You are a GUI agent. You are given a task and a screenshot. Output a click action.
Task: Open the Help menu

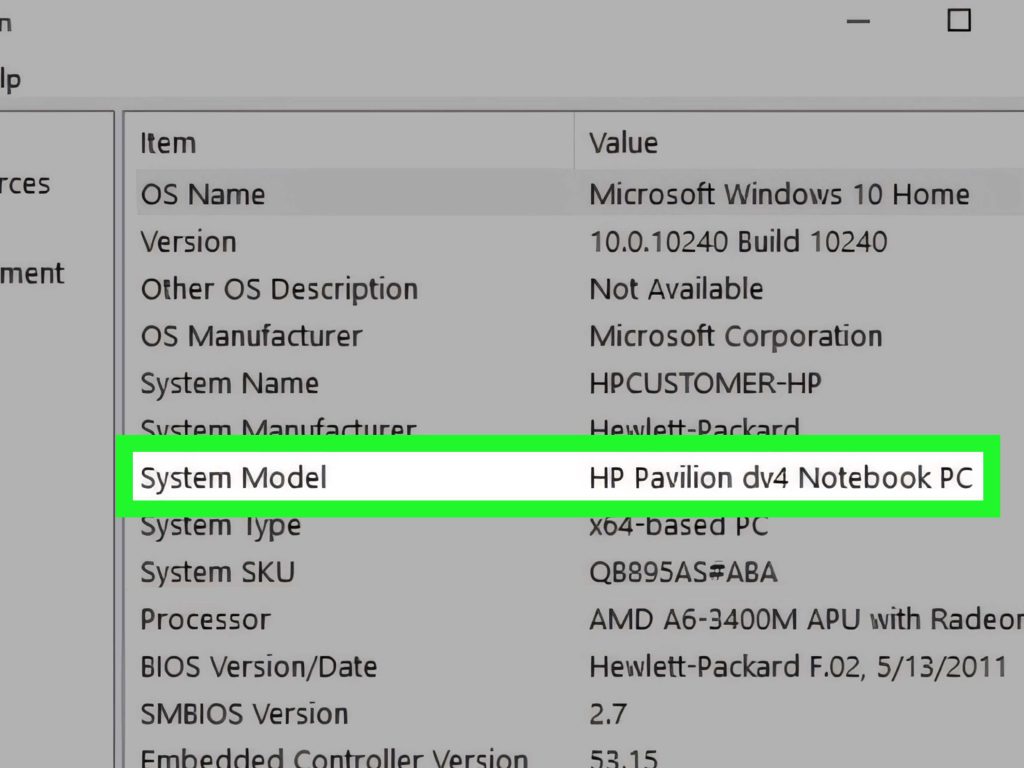point(10,79)
